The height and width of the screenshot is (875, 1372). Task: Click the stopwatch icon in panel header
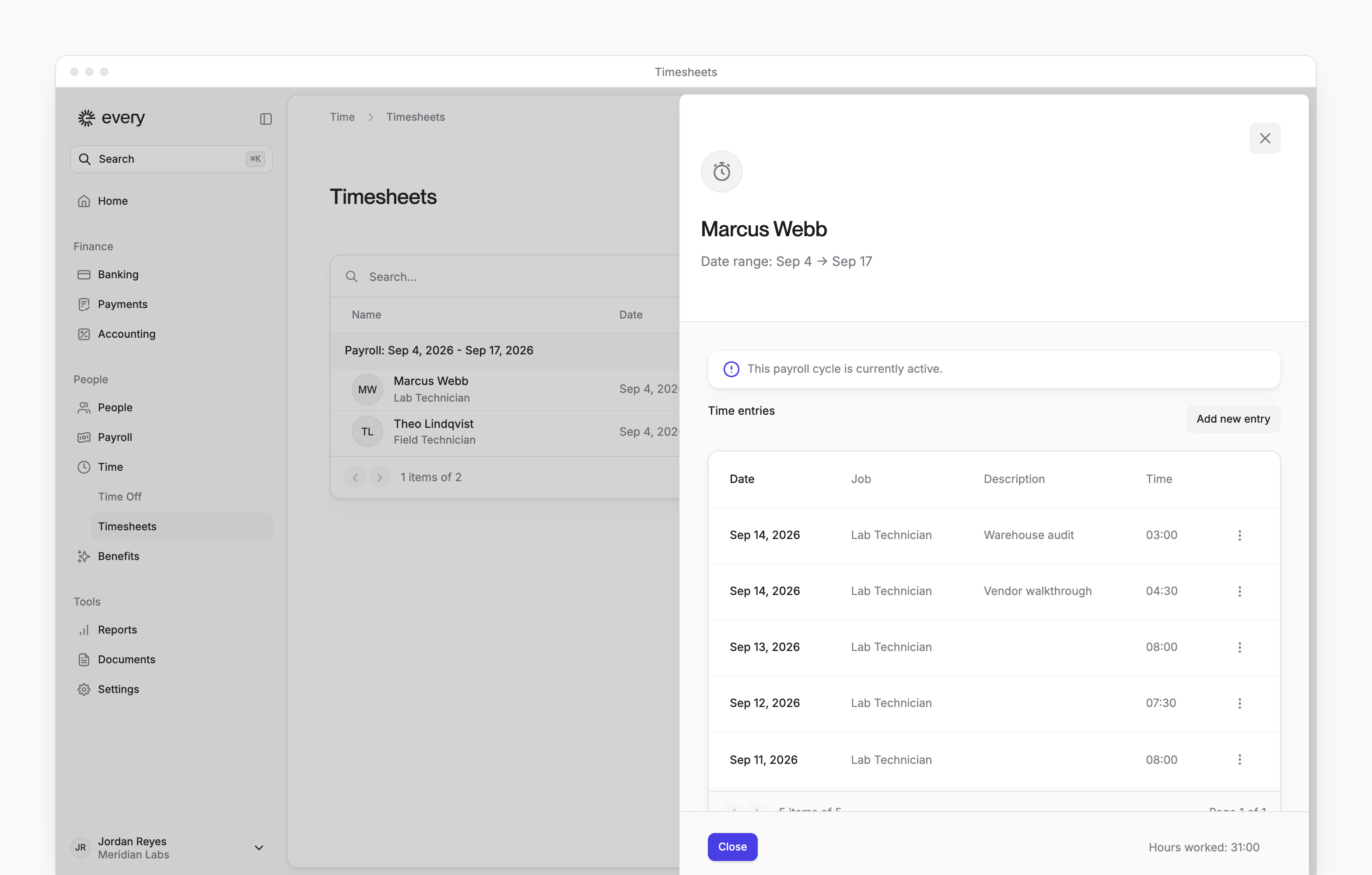[x=721, y=171]
